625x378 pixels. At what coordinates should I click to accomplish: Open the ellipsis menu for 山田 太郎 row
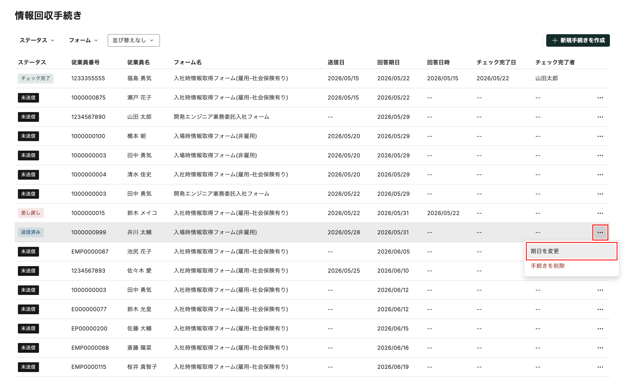click(x=600, y=117)
